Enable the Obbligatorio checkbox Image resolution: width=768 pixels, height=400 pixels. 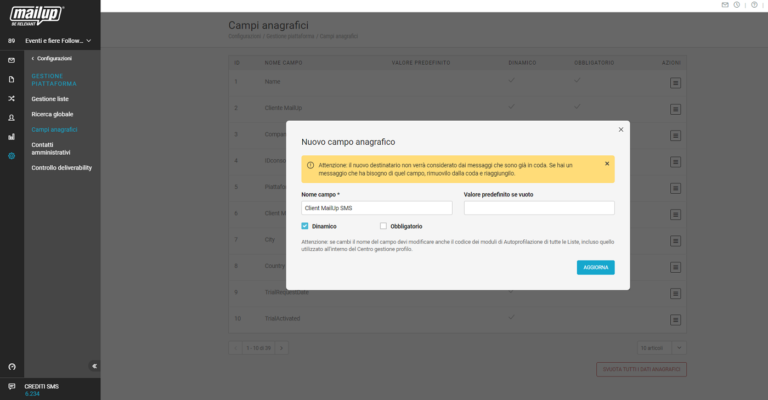point(383,226)
